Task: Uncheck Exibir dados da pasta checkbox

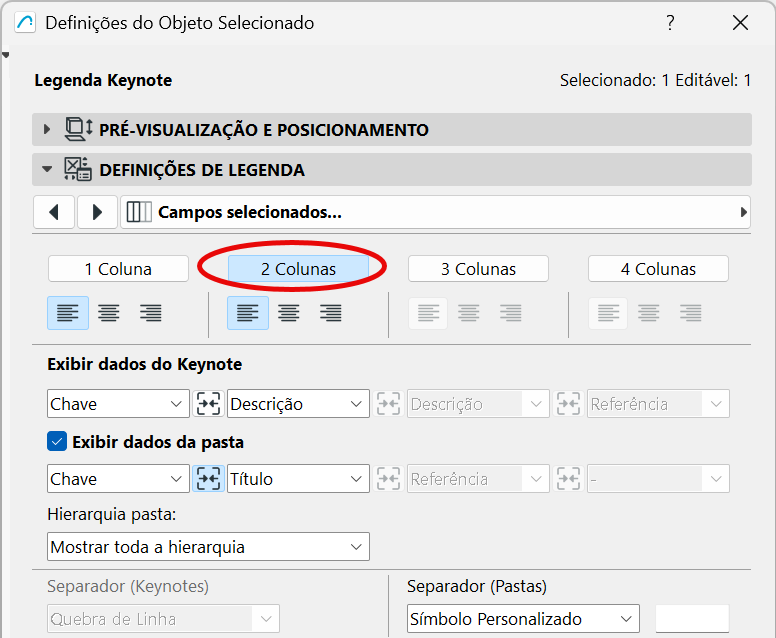Action: tap(57, 442)
